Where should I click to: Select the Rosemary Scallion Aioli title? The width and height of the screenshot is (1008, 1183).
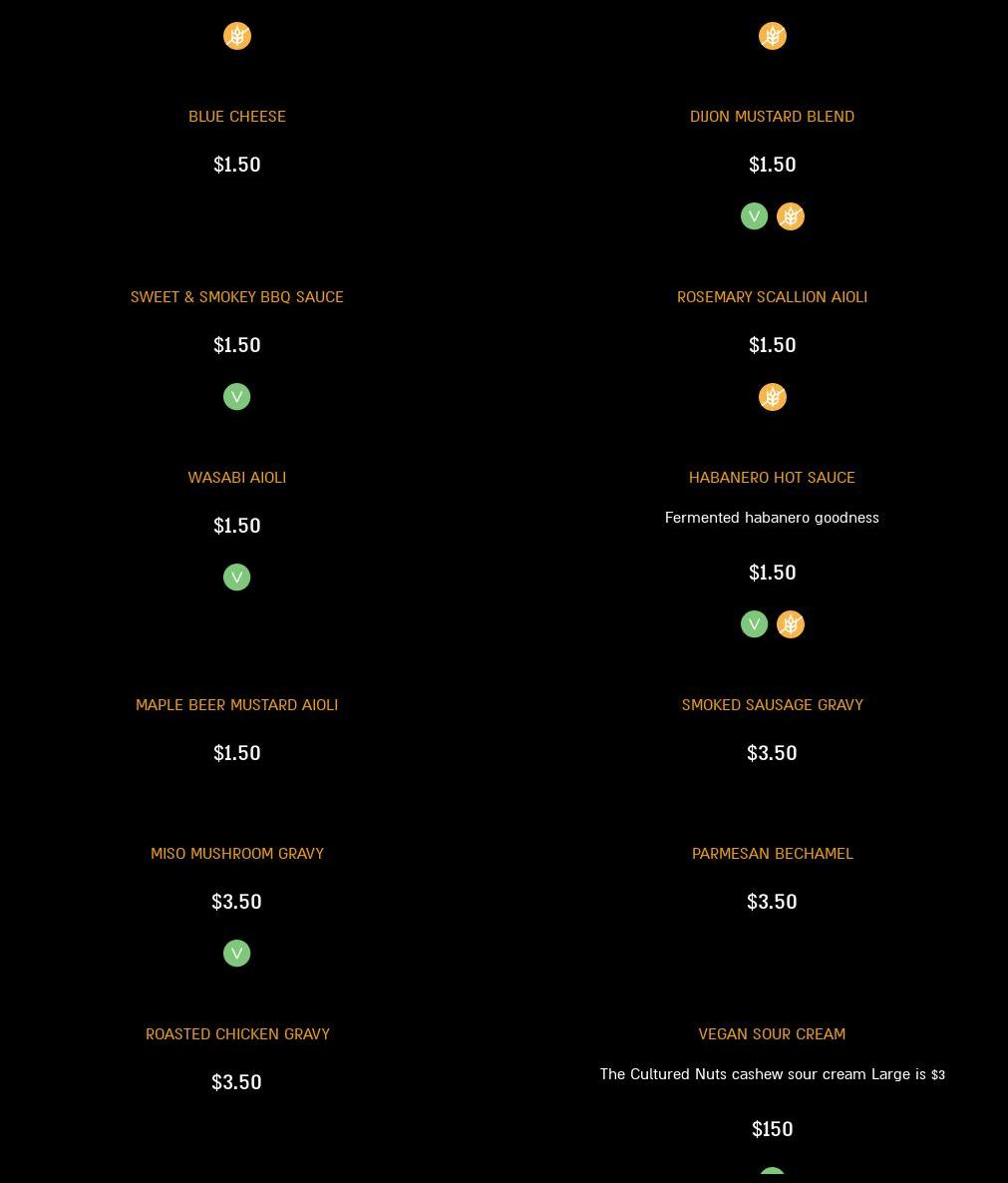(773, 297)
